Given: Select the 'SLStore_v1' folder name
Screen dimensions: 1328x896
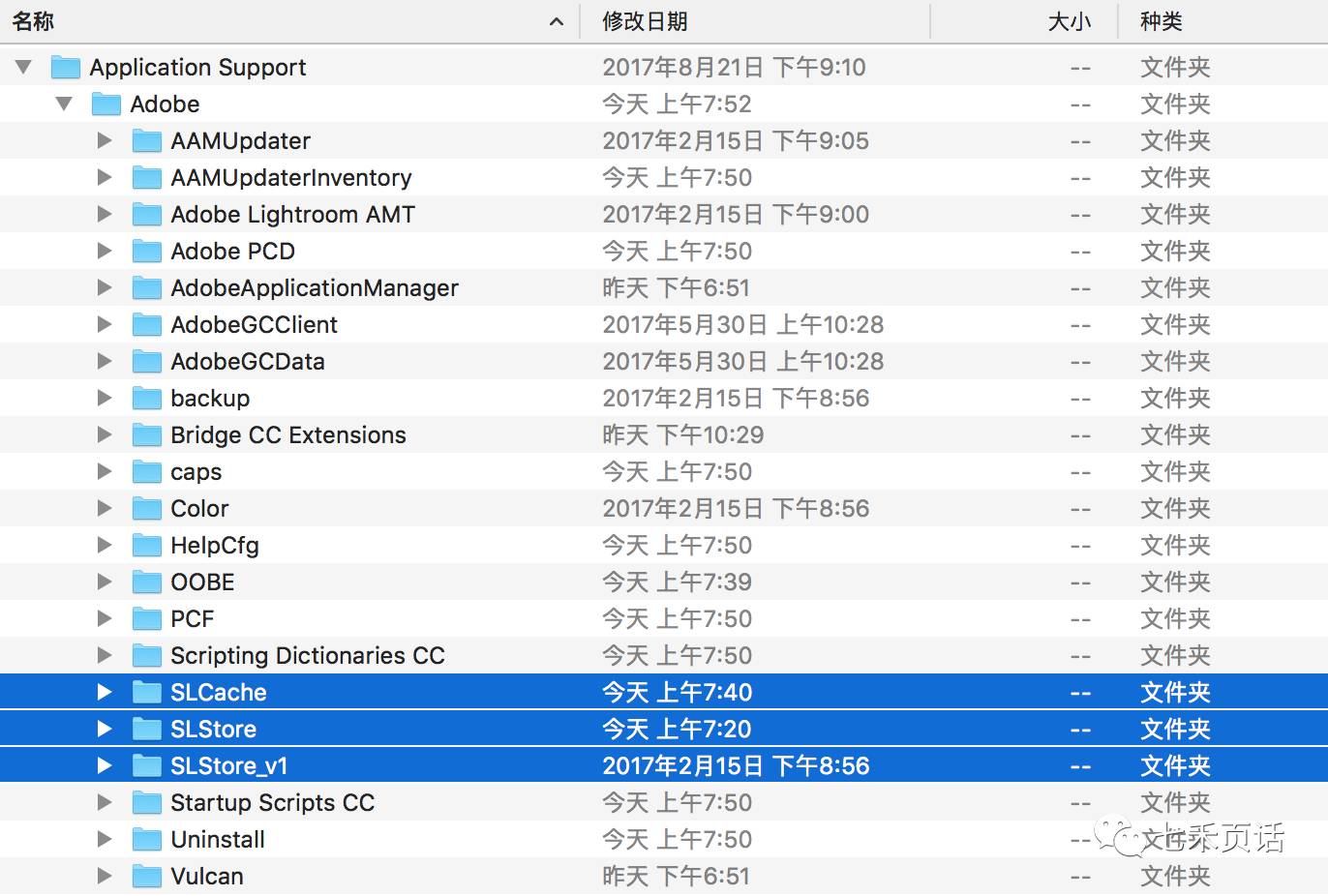Looking at the screenshot, I should point(229,765).
